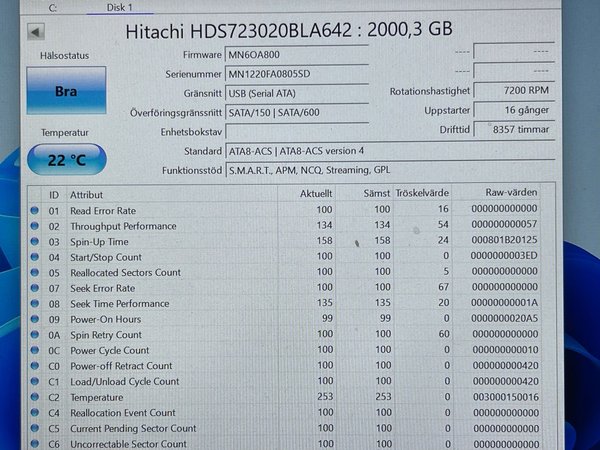
Task: Click the blue Bra health status button
Action: pyautogui.click(x=66, y=91)
